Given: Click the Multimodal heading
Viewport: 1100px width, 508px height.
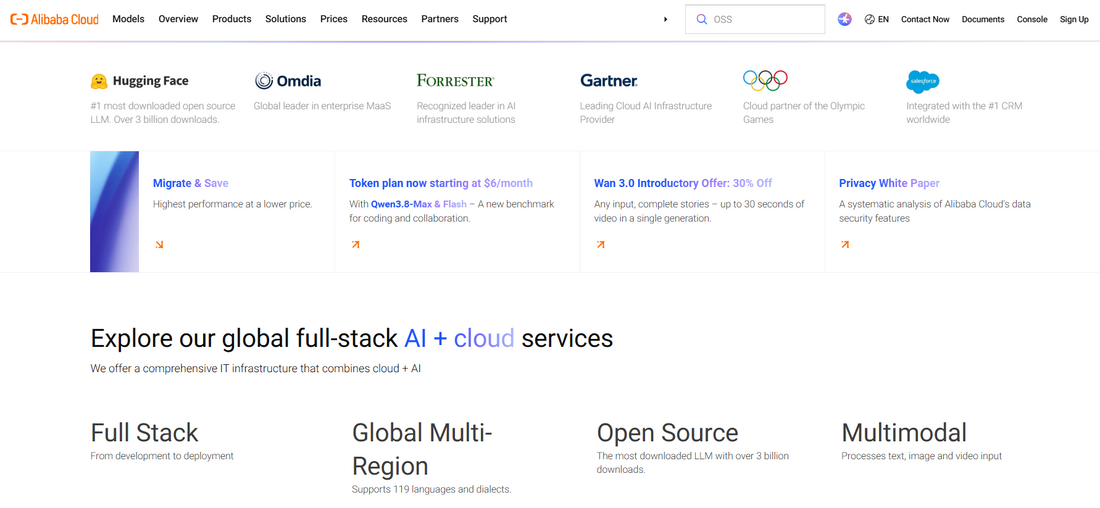Looking at the screenshot, I should pyautogui.click(x=904, y=432).
